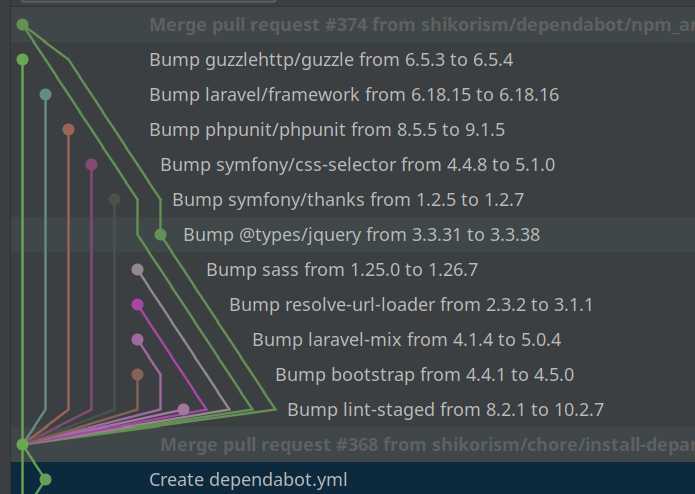Select the Bump bootstrap 4.5.0 commit

click(x=424, y=375)
